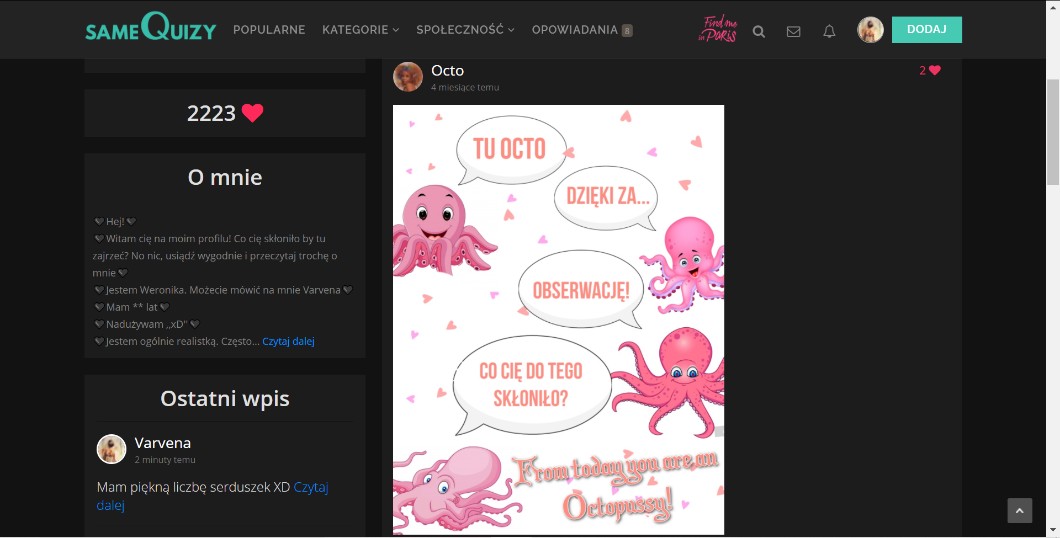Expand the Kategorie dropdown menu
Viewport: 1060px width, 538px height.
click(360, 30)
